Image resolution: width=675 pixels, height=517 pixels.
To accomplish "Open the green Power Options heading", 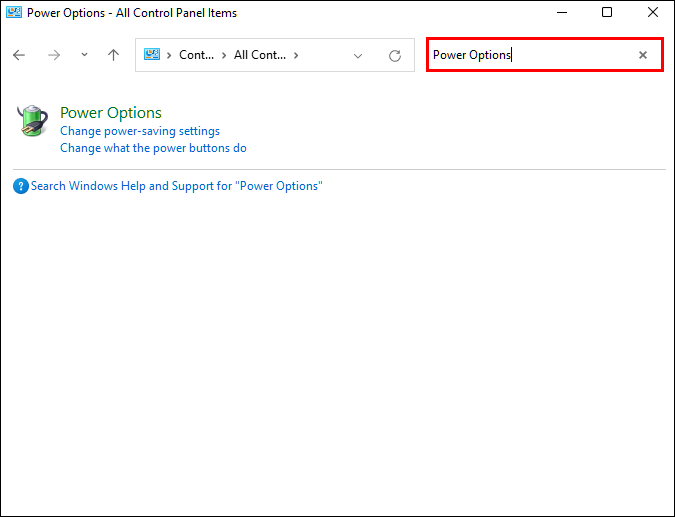I will click(111, 113).
